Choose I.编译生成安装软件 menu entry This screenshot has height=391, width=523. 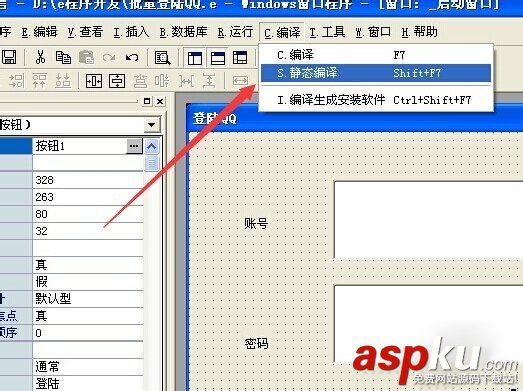point(376,100)
